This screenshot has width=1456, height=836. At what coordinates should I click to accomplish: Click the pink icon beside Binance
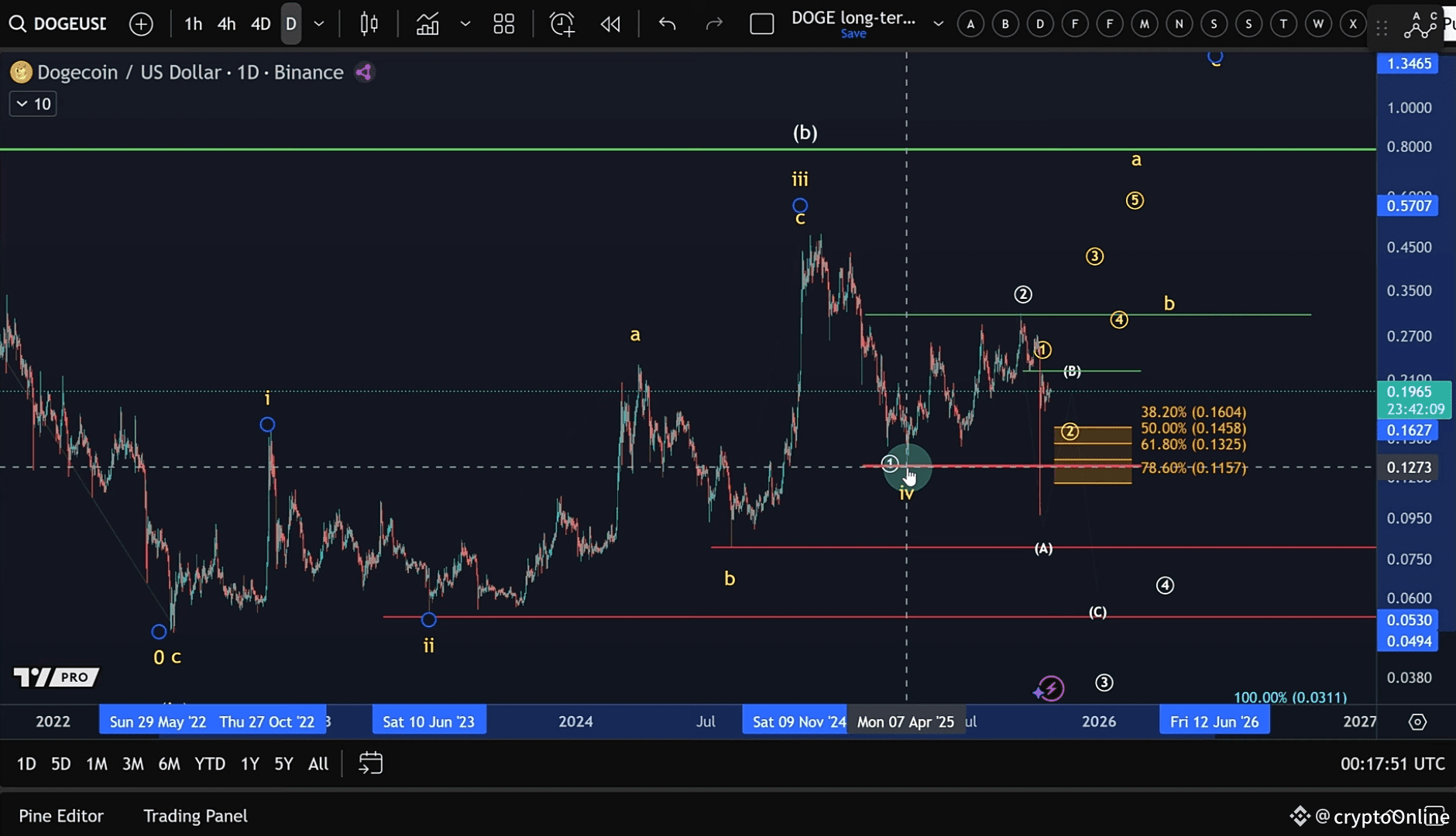coord(364,73)
